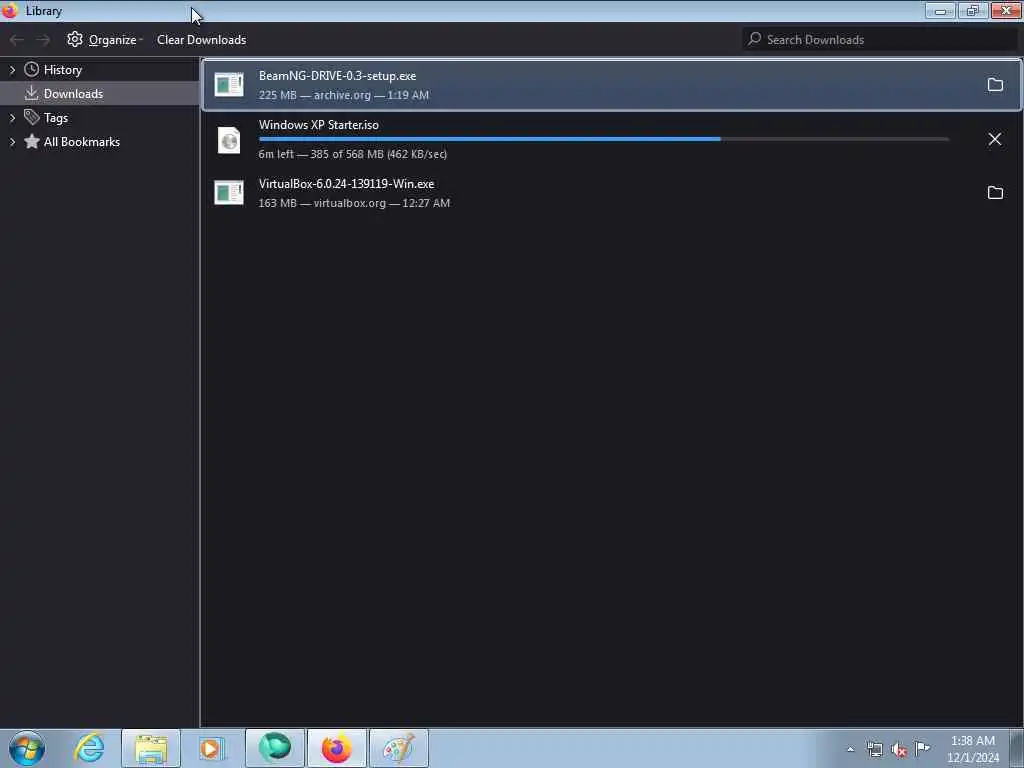1024x768 pixels.
Task: Go back with the back arrow
Action: [x=17, y=40]
